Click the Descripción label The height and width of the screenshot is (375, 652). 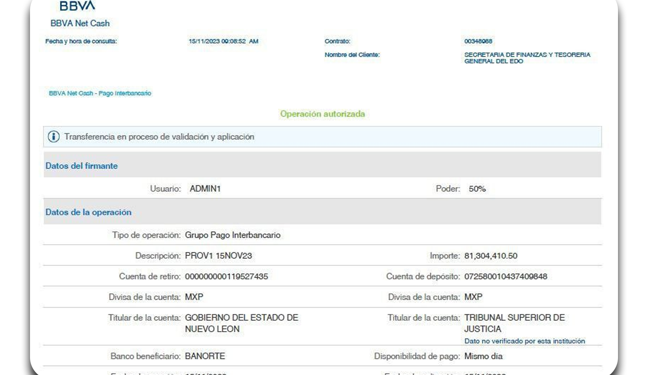tap(158, 256)
